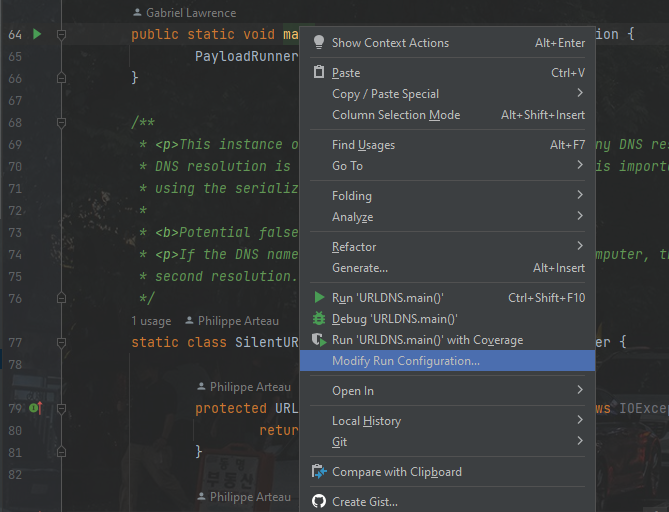Screen dimensions: 669x512
Task: Click the green play icon for Run 'URLDNS.main()'
Action: pos(319,297)
